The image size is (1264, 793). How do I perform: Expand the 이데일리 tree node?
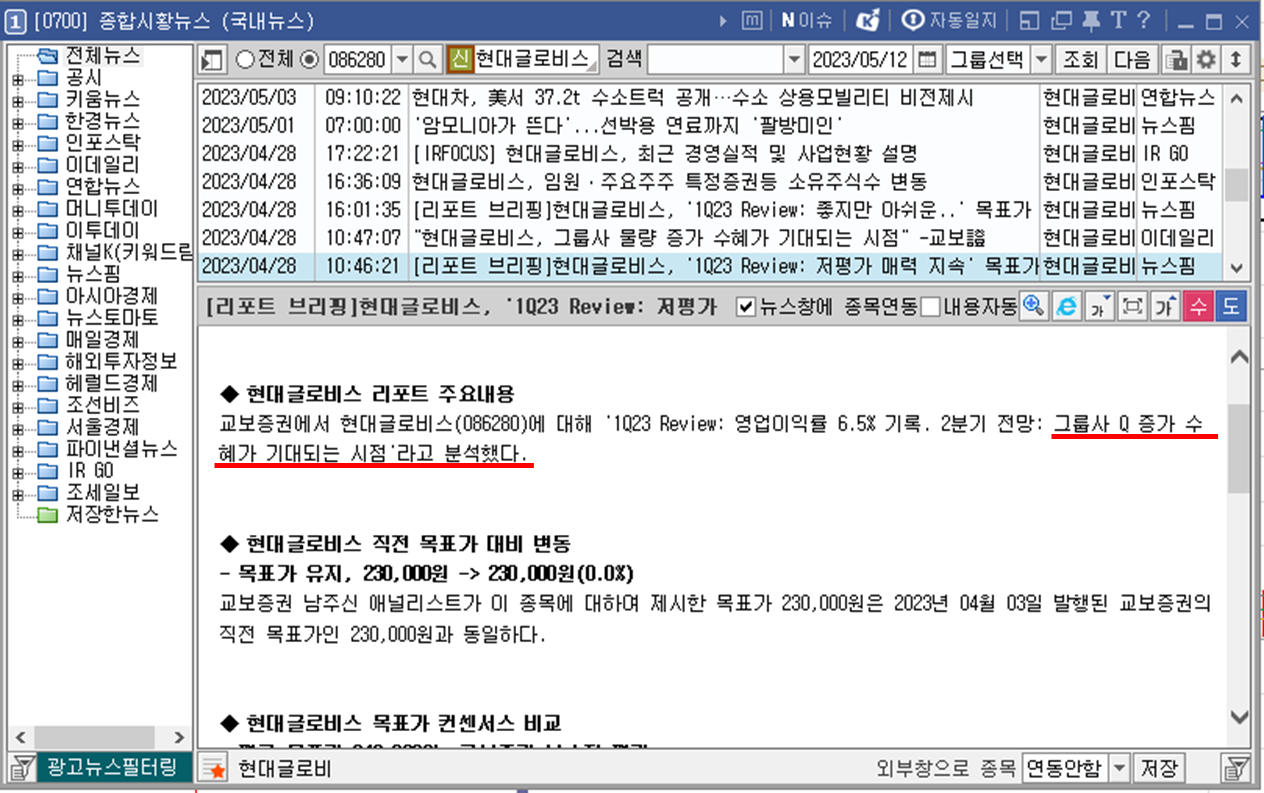tap(17, 165)
